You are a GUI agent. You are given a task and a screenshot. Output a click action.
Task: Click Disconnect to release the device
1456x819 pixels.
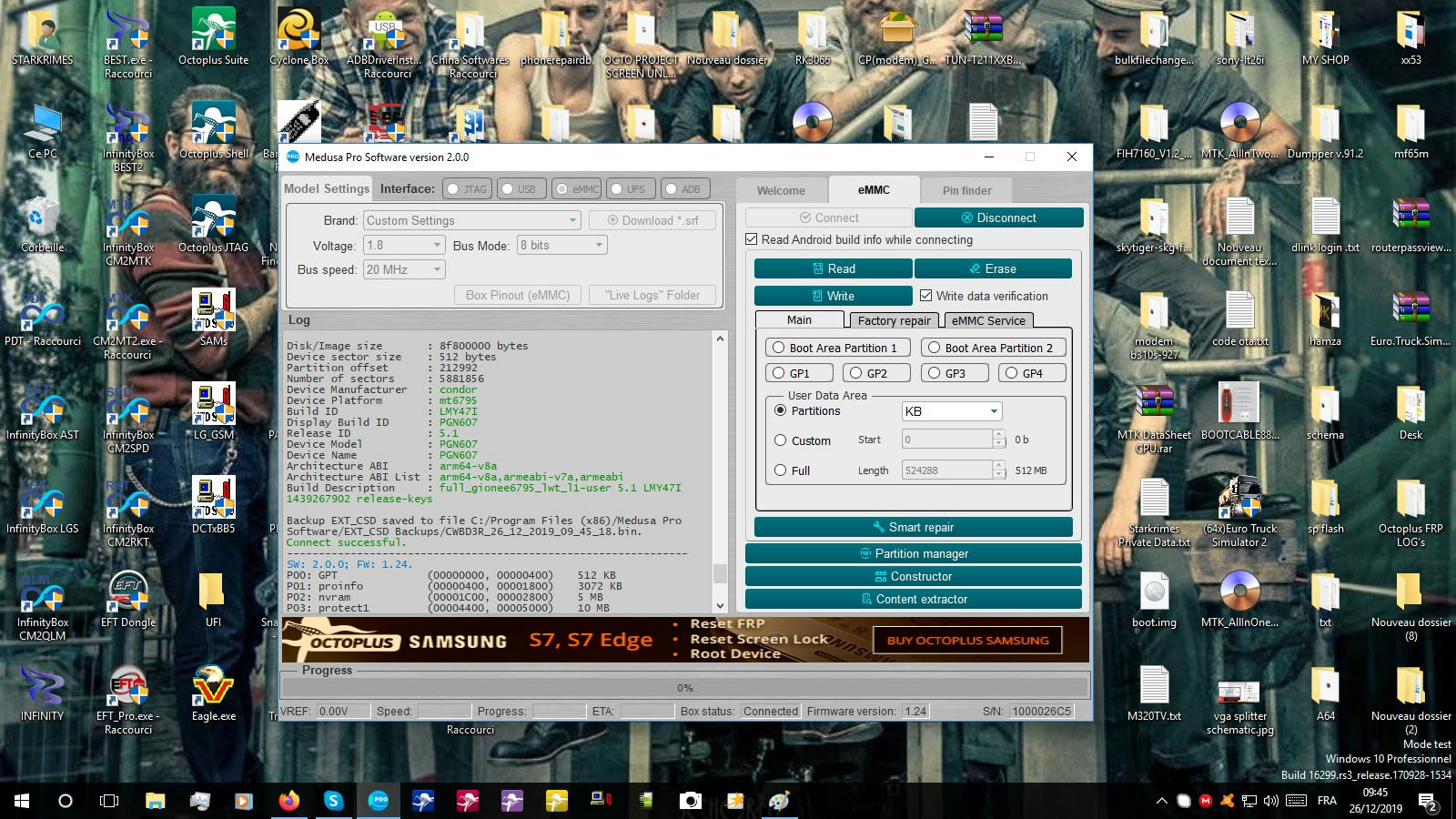pos(998,217)
